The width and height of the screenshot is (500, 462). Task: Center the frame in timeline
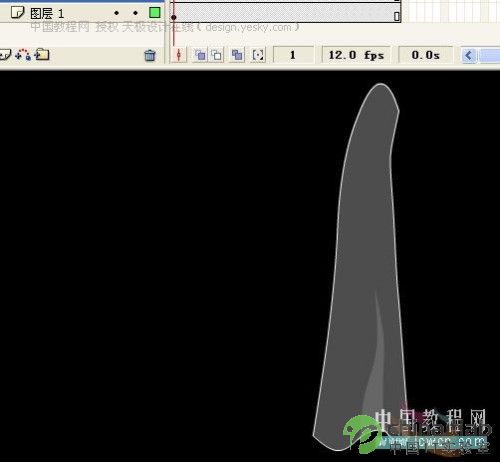[x=179, y=55]
